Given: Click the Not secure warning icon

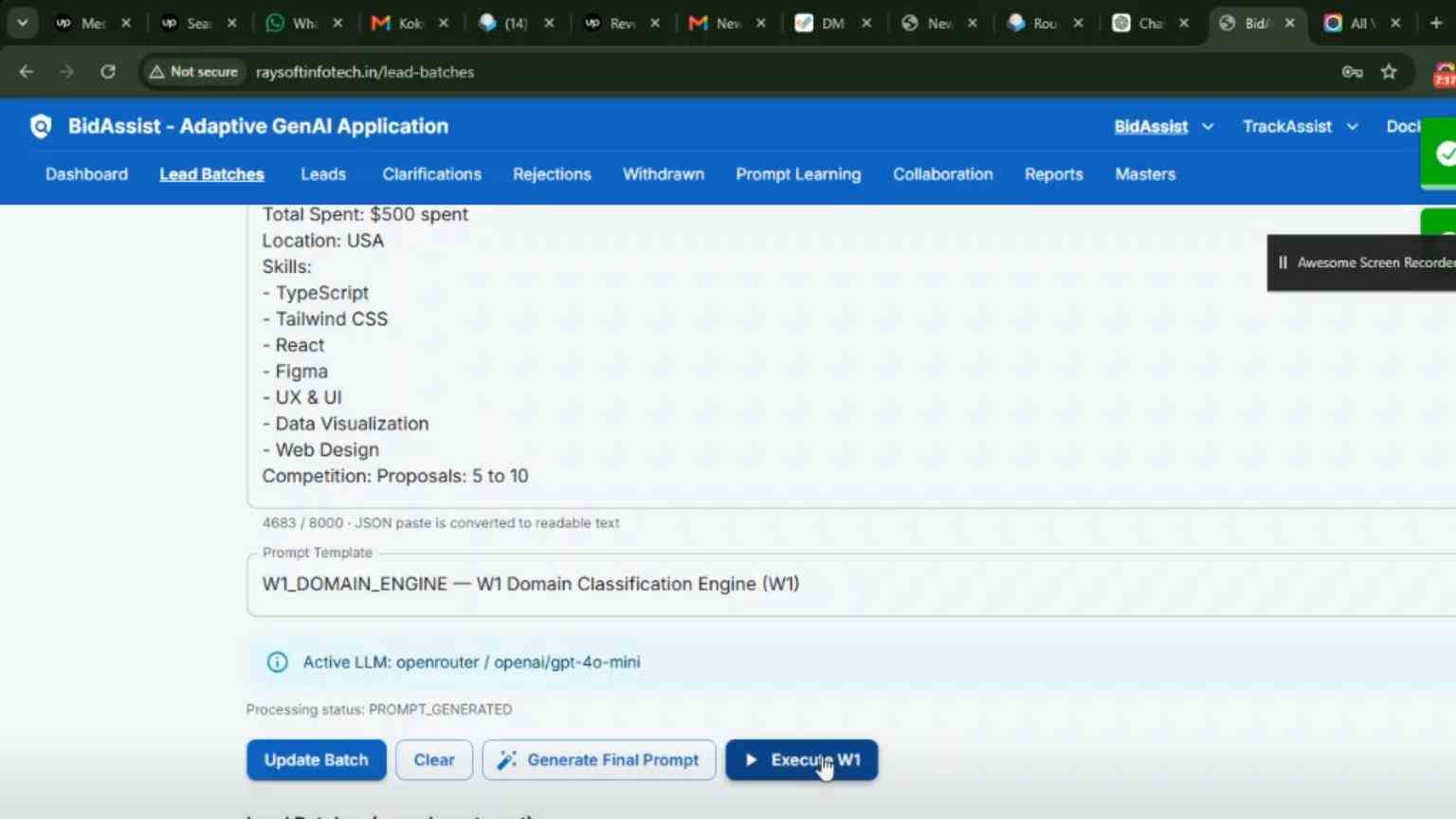Looking at the screenshot, I should click(x=157, y=72).
